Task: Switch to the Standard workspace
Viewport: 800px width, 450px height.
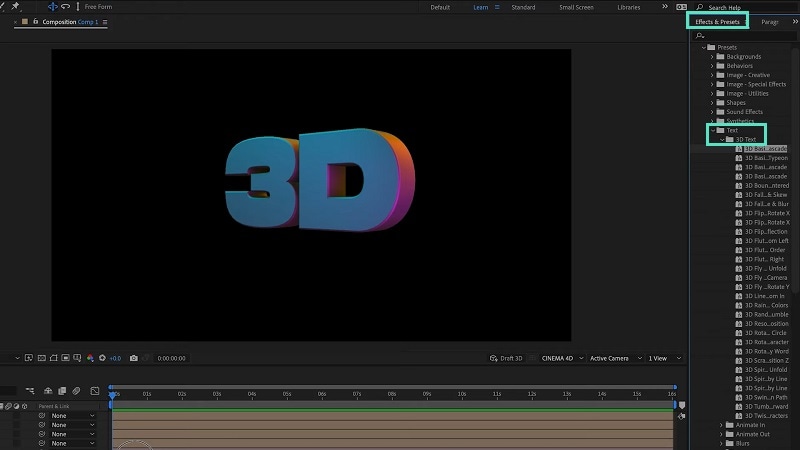Action: 523,7
